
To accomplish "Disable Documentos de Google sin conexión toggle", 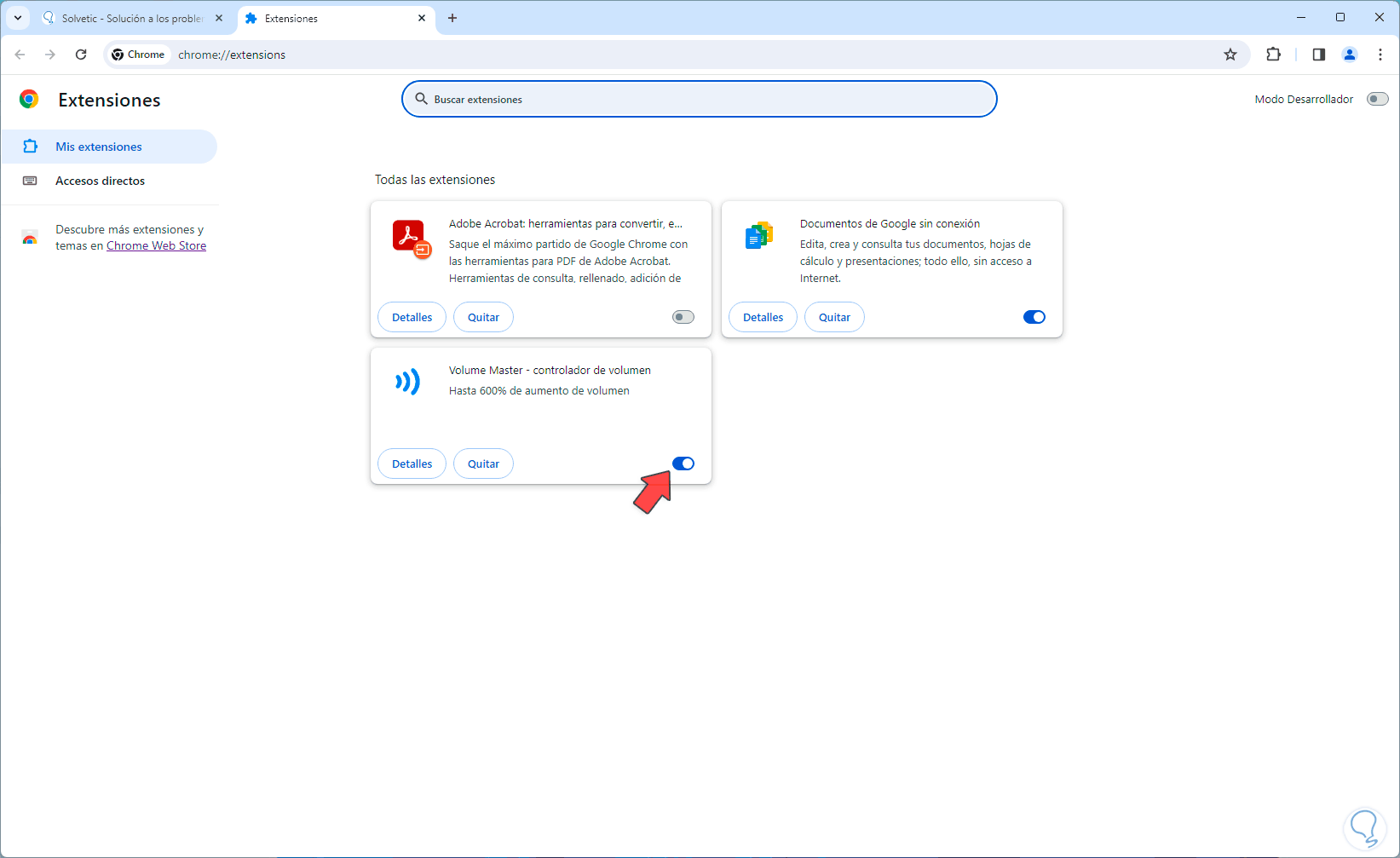I will [x=1034, y=317].
